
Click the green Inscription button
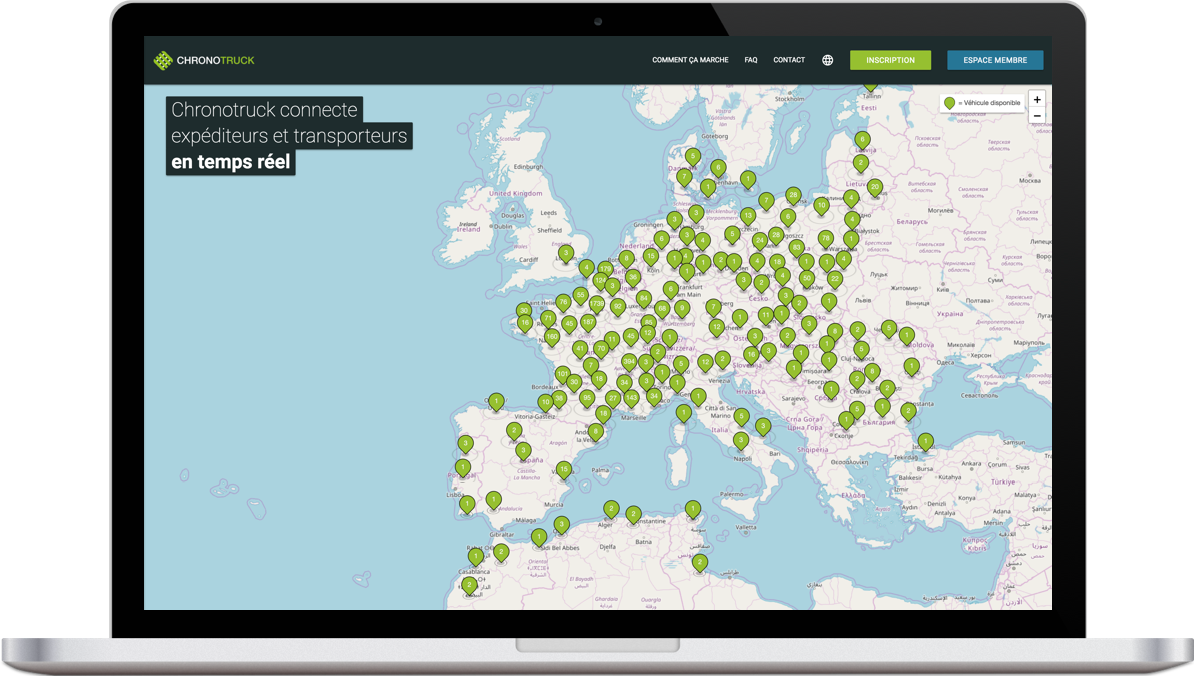click(x=890, y=60)
